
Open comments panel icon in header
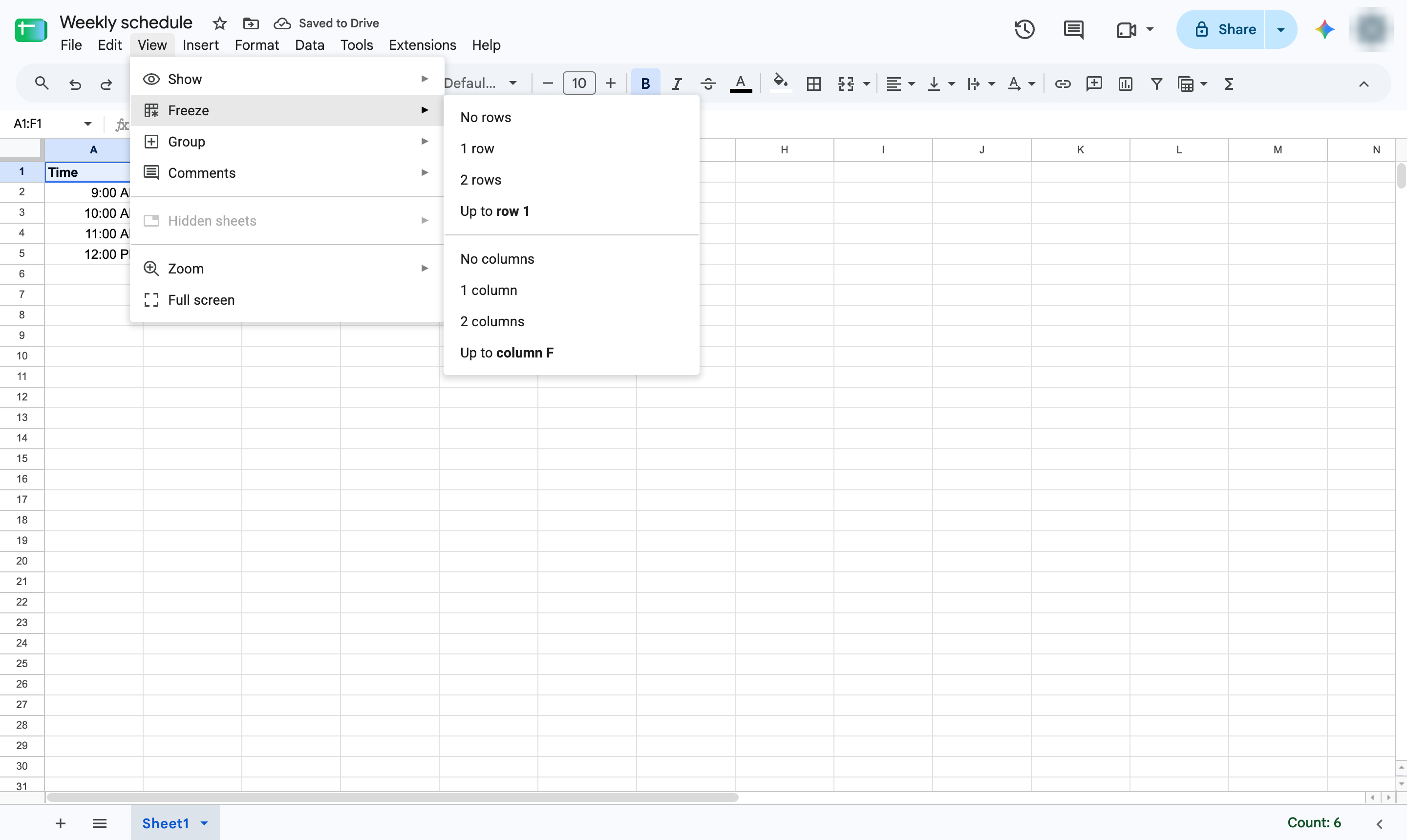[x=1073, y=29]
